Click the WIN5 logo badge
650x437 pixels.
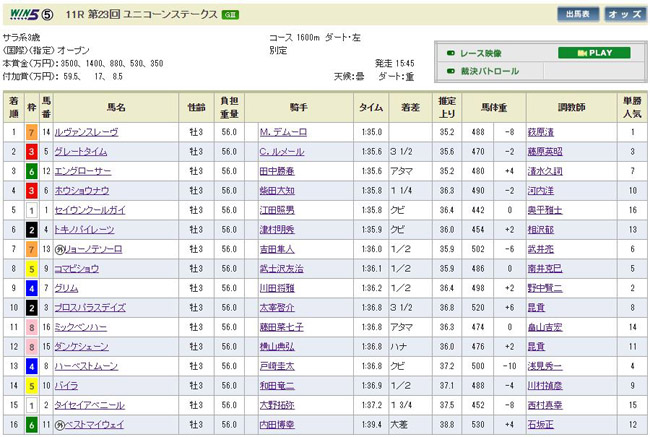26,15
